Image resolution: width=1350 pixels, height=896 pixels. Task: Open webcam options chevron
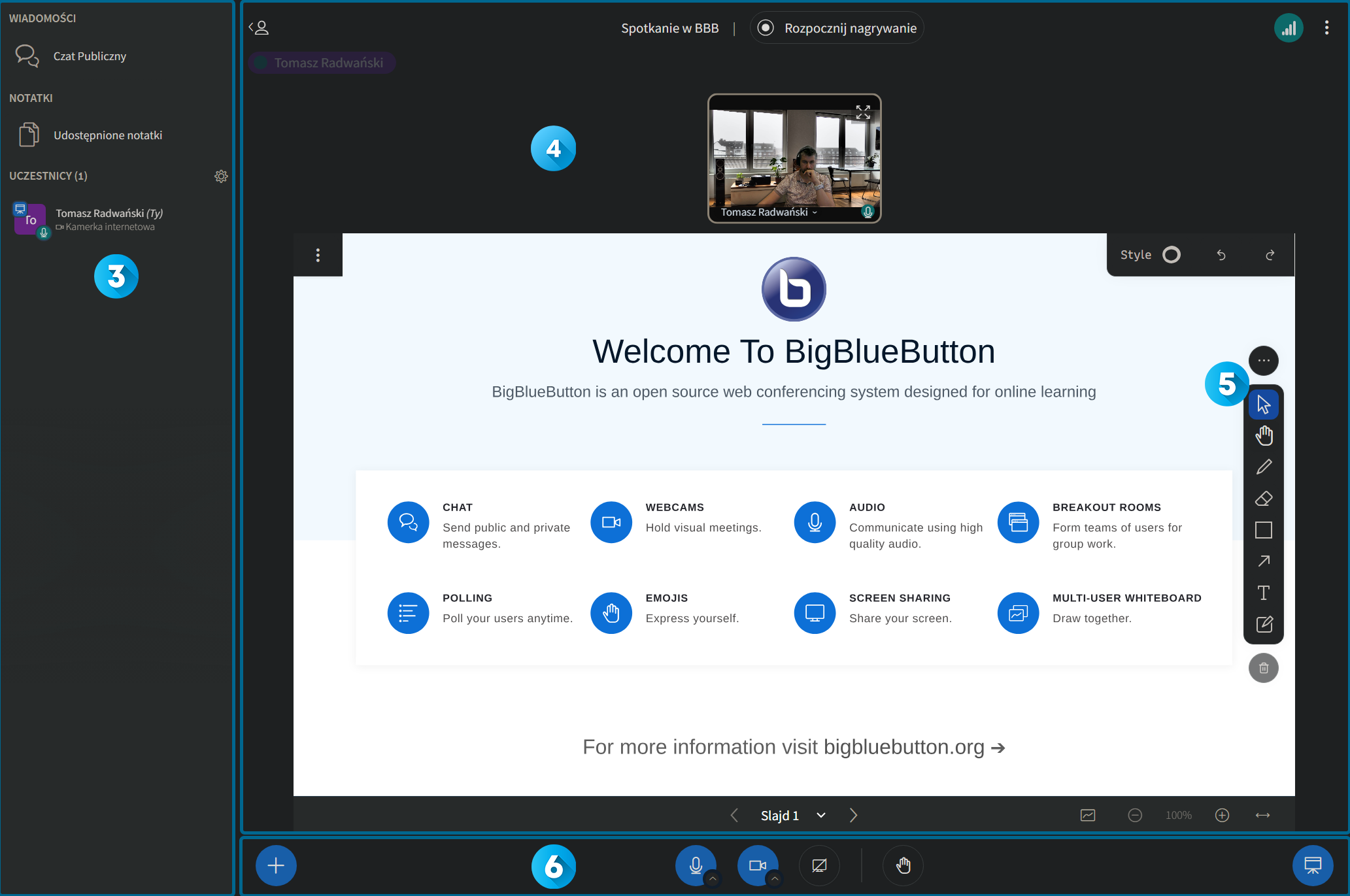tap(775, 878)
